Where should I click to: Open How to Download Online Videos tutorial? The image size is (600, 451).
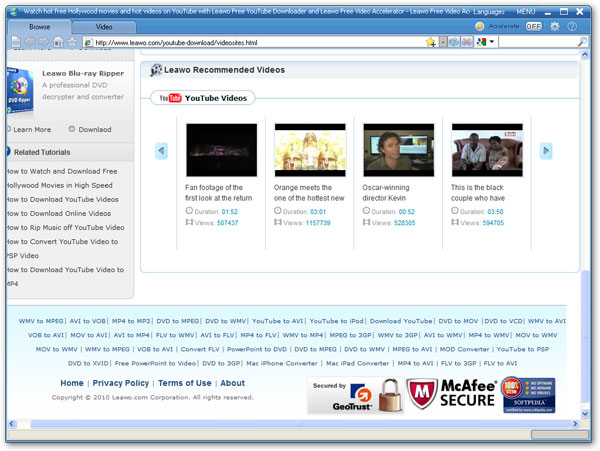point(59,213)
